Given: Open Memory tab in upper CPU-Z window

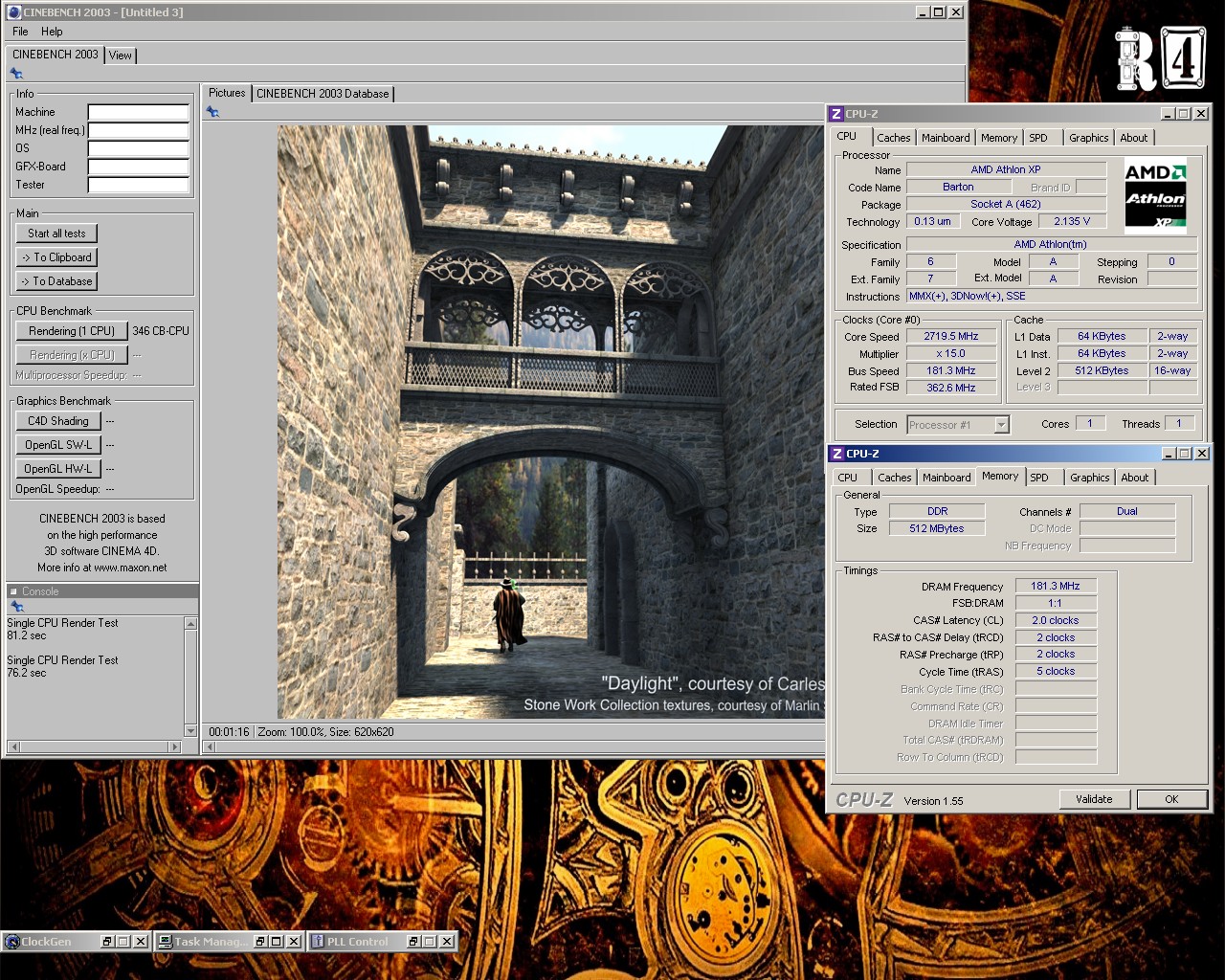Looking at the screenshot, I should pos(999,138).
